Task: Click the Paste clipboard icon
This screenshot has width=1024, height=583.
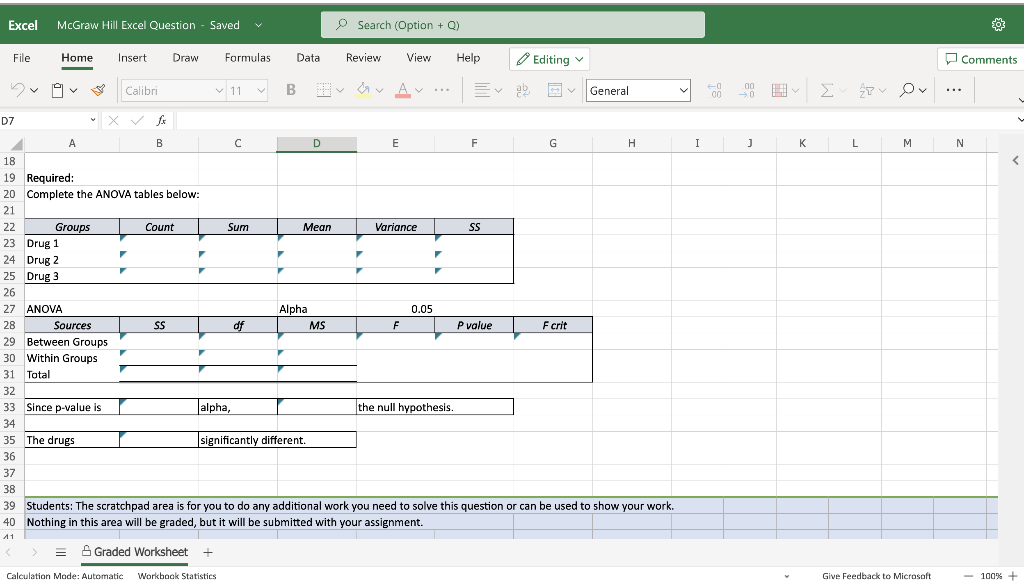Action: 55,90
